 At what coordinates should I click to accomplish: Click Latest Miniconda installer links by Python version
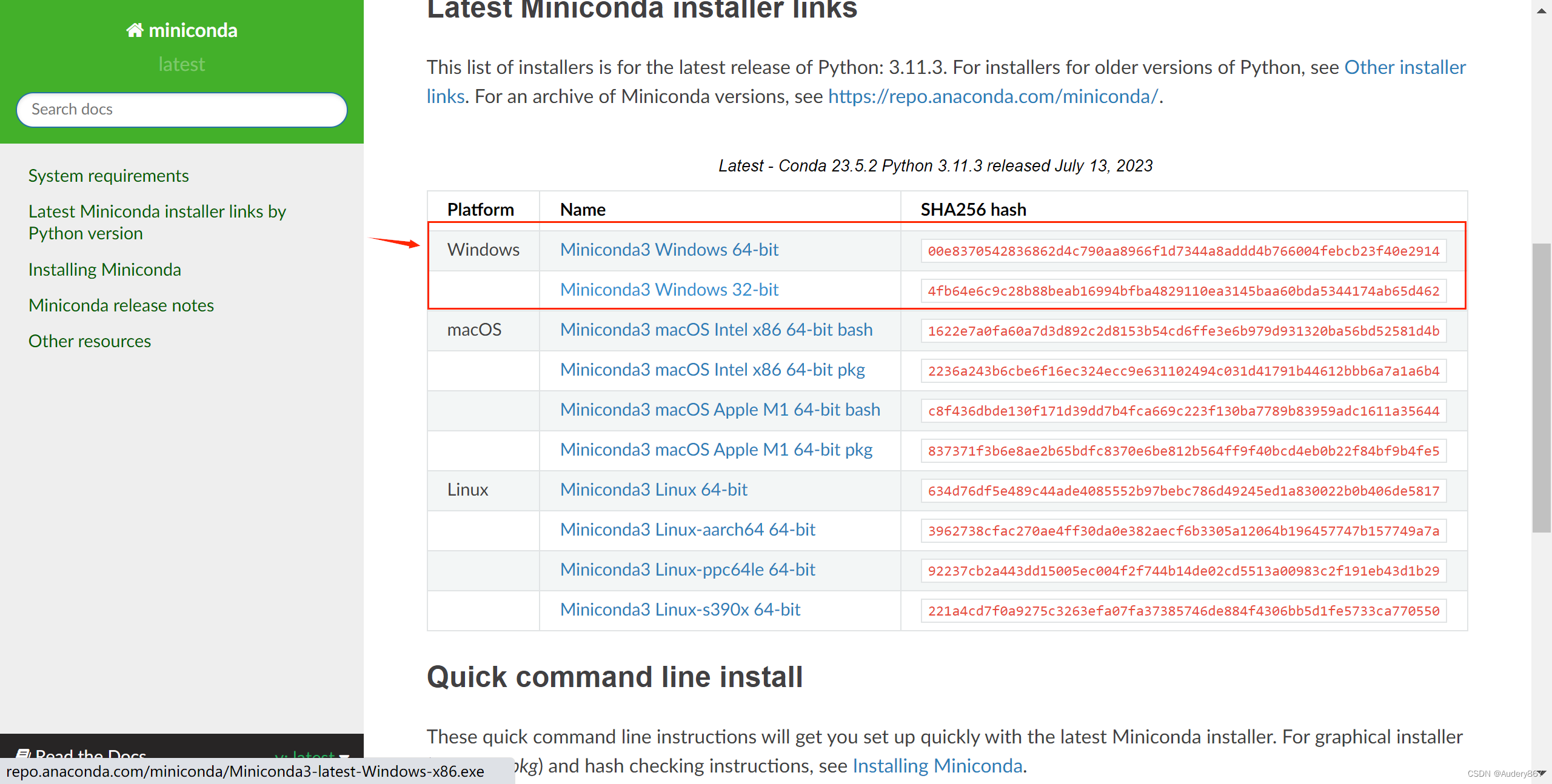[158, 223]
